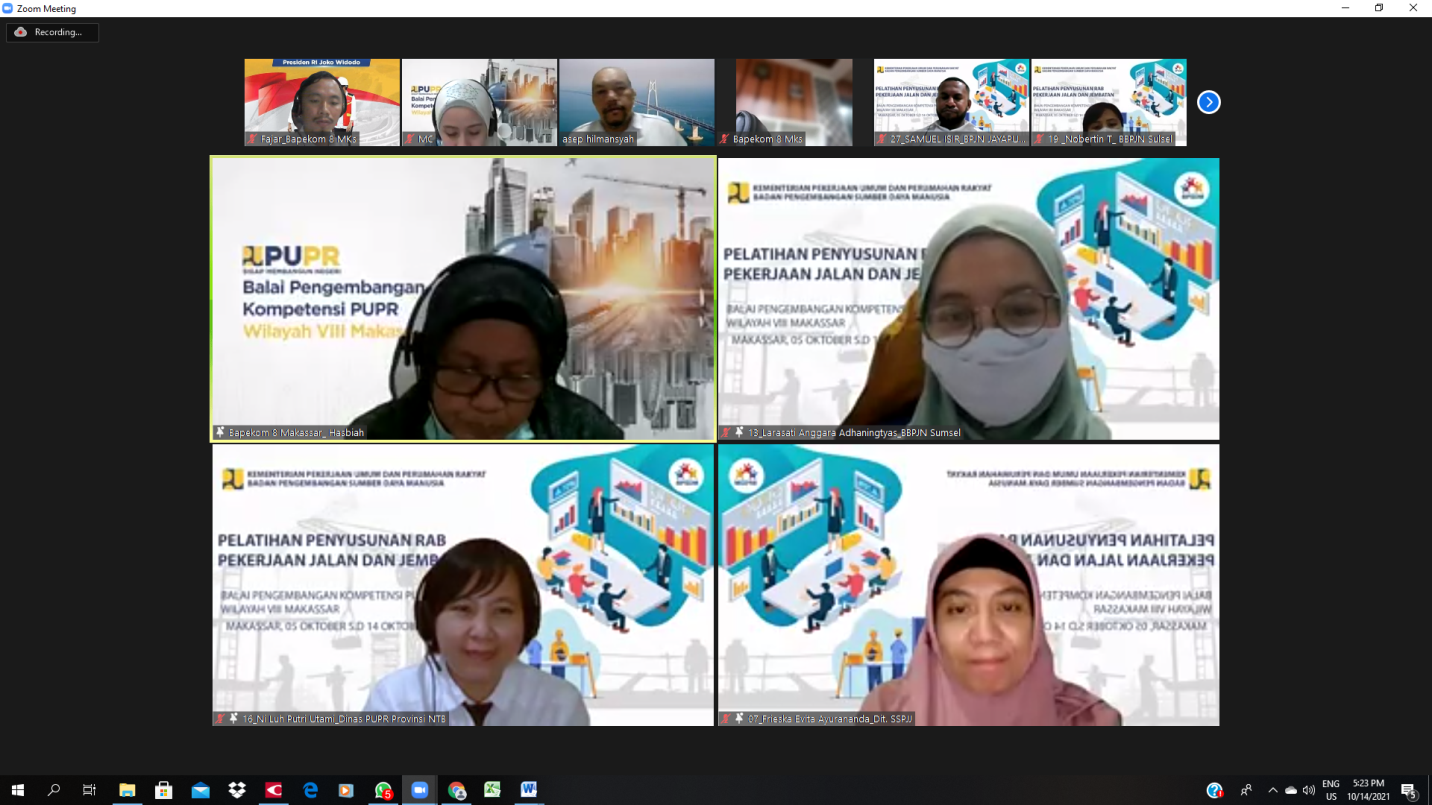Select asep hilmansyah video thumbnail
Screen dimensions: 1432x805
point(637,102)
